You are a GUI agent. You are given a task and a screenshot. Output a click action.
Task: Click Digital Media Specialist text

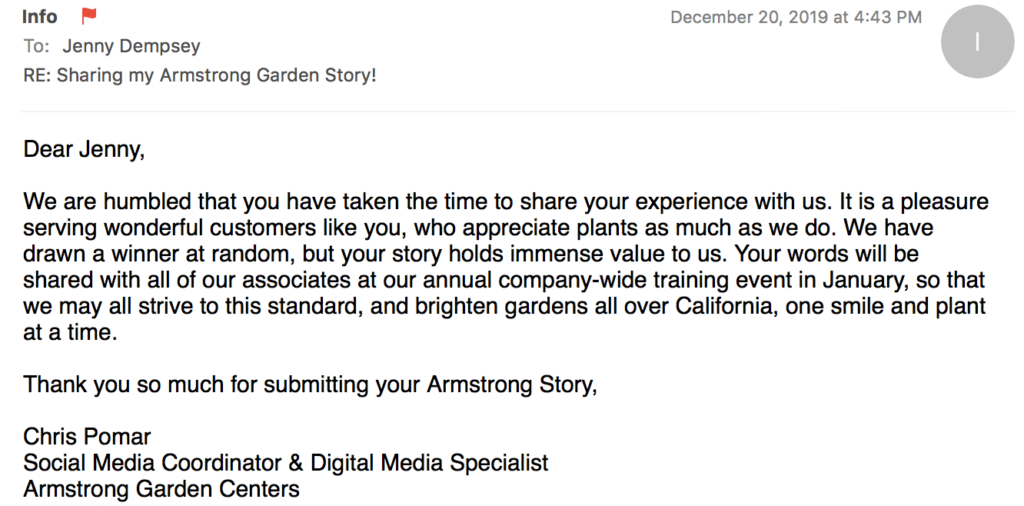point(429,462)
